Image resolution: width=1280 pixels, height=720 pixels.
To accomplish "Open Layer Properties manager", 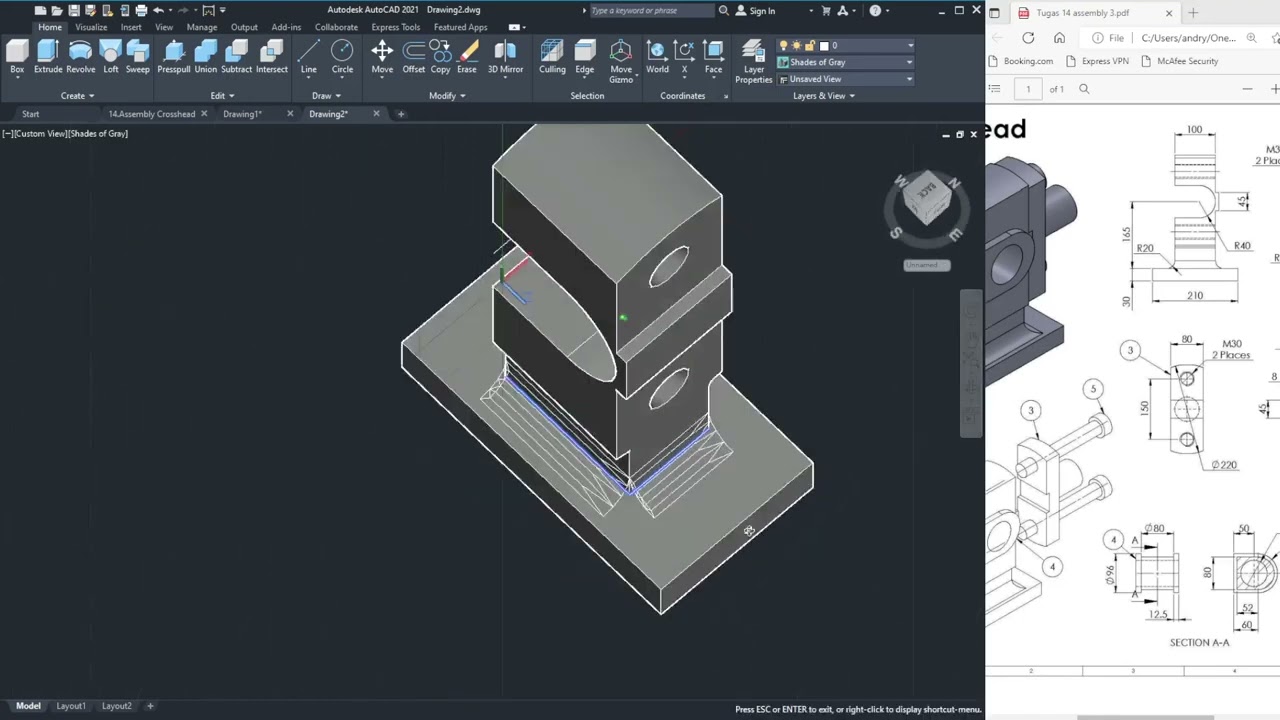I will [x=754, y=61].
